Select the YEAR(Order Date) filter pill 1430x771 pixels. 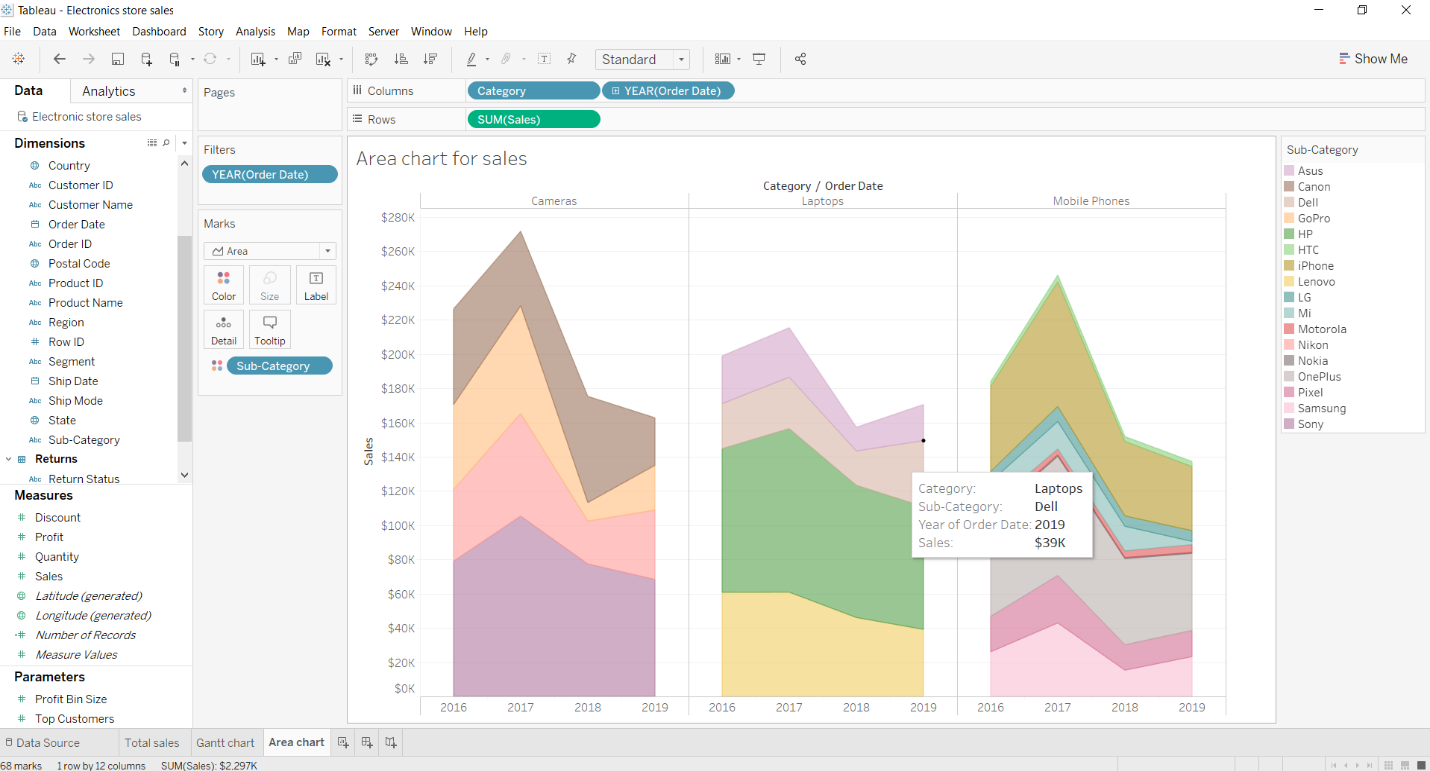[x=269, y=174]
